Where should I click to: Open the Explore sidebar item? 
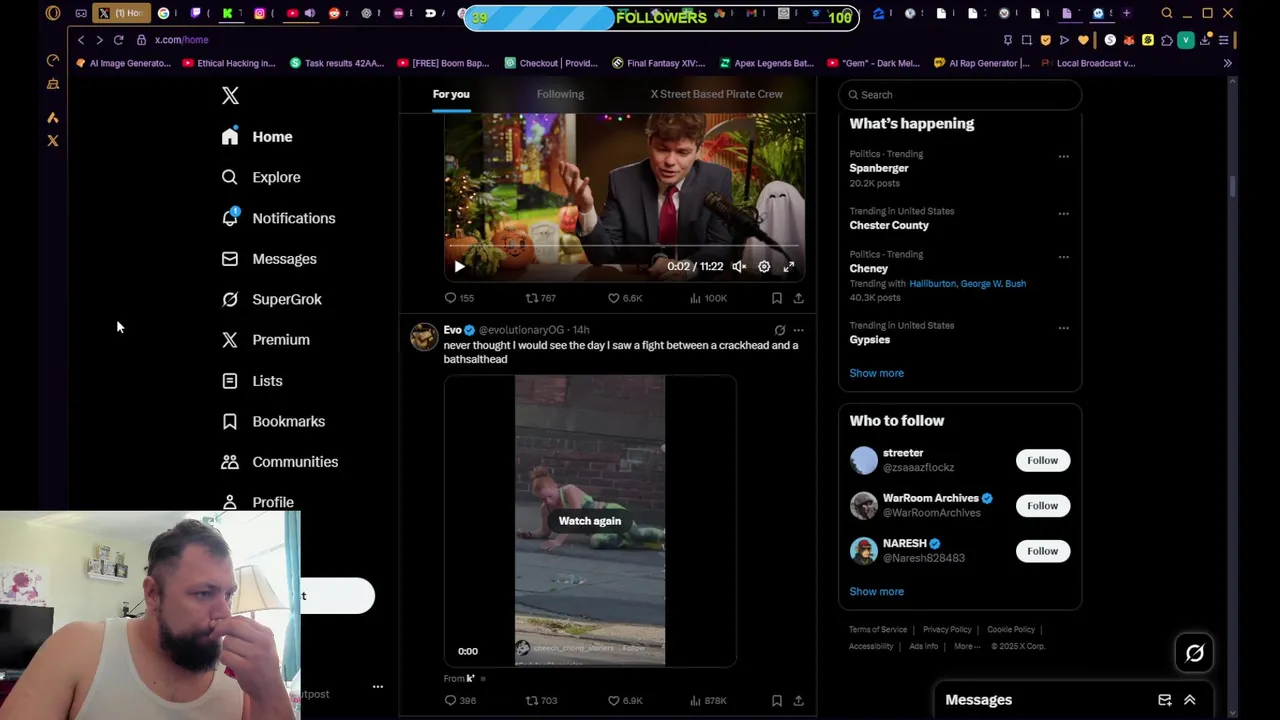point(261,177)
